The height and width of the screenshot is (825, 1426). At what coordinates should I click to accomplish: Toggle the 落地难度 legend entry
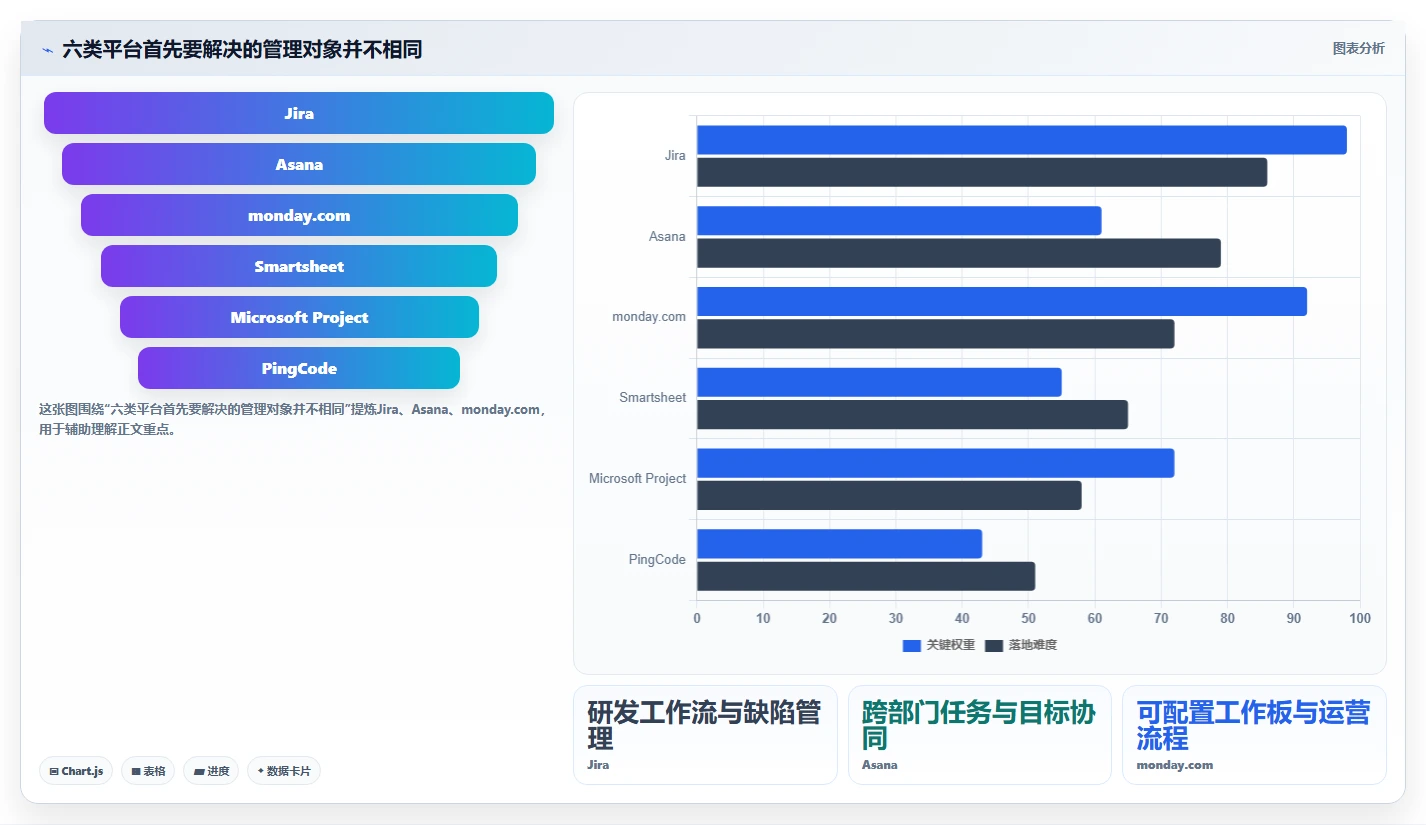click(x=1021, y=645)
